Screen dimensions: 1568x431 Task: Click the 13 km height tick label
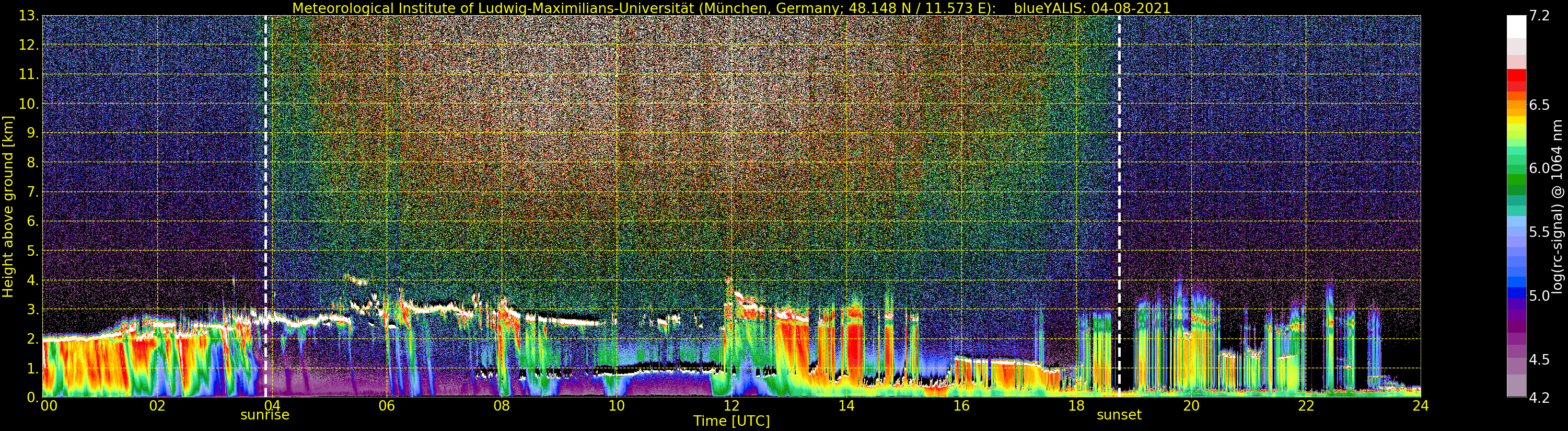coord(29,16)
